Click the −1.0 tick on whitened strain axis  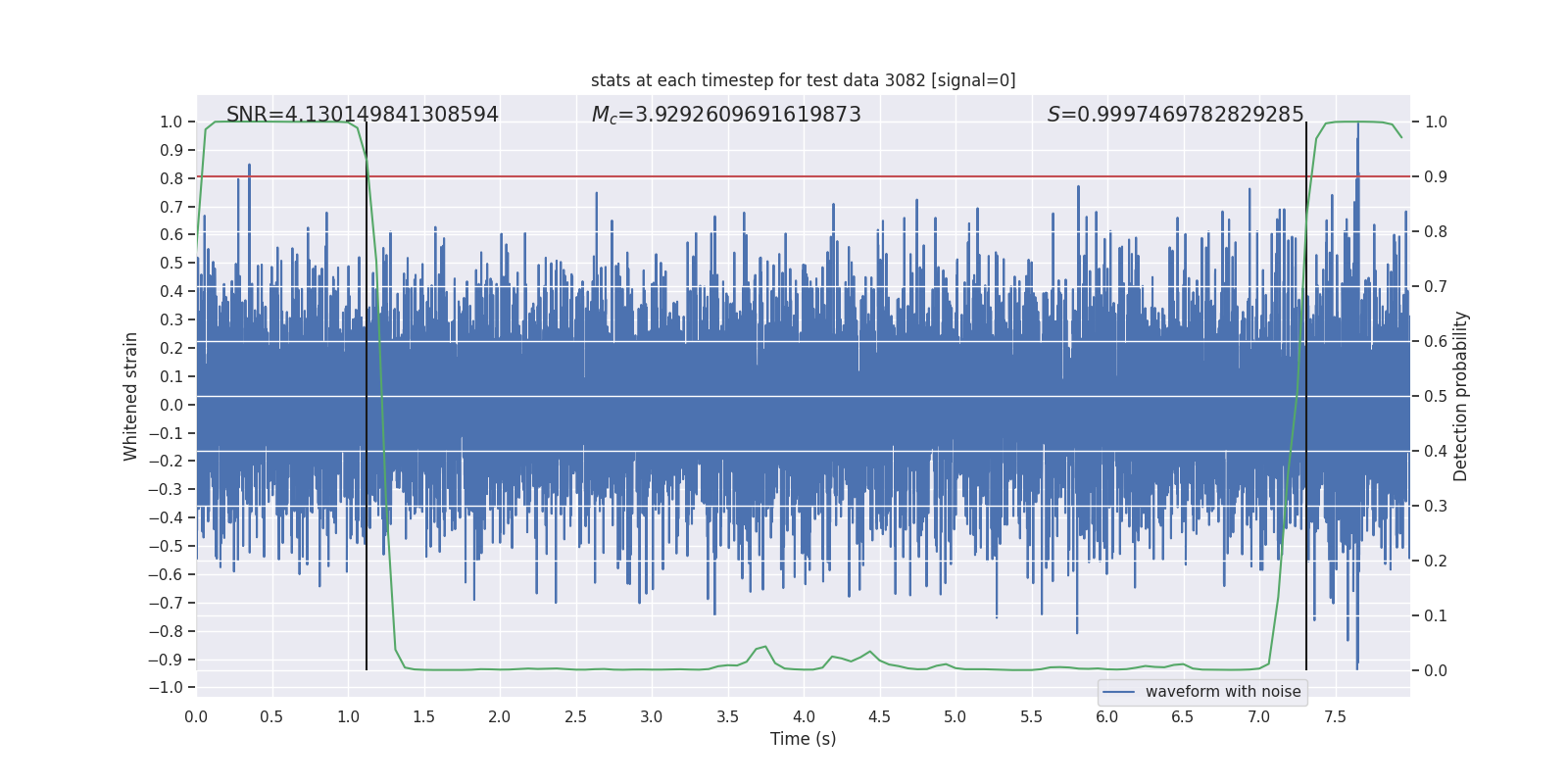click(x=166, y=688)
